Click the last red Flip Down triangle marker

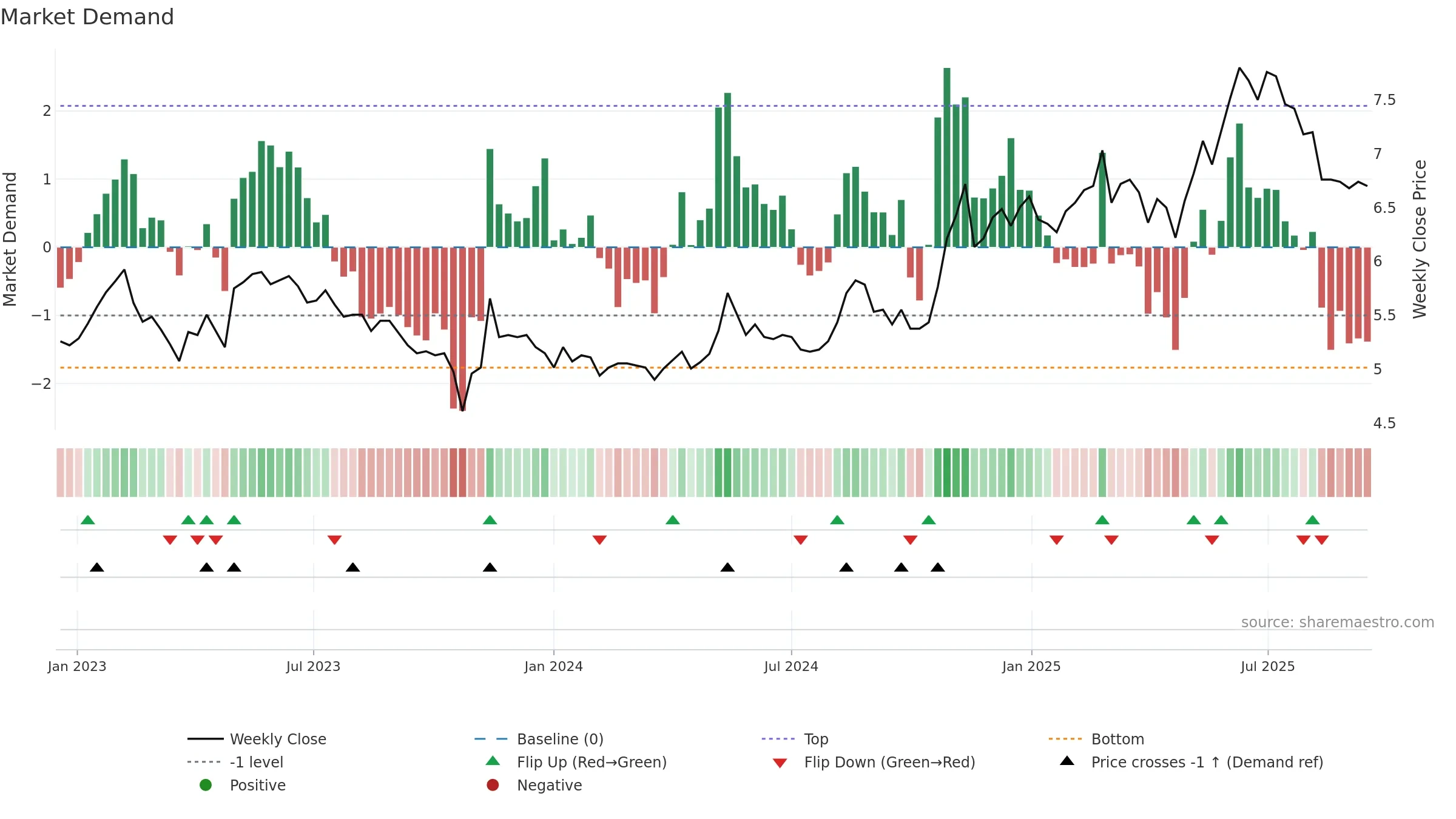pyautogui.click(x=1322, y=540)
